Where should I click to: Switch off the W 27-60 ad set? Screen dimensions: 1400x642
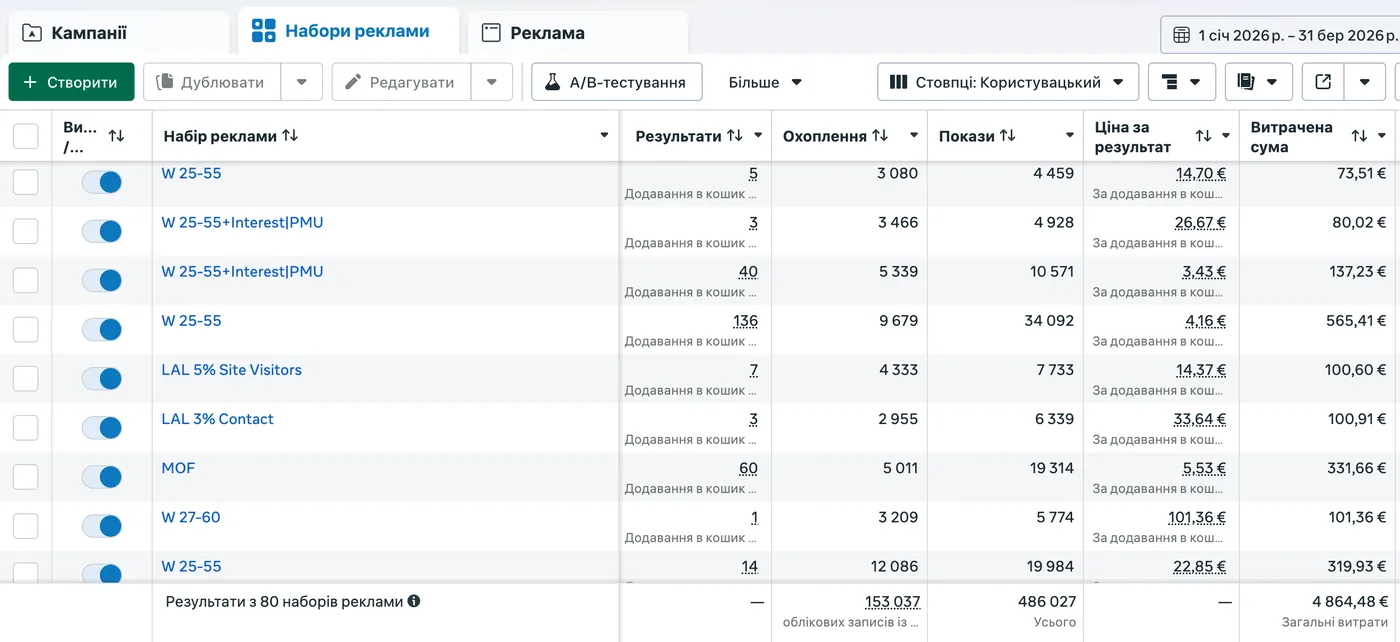pos(102,526)
